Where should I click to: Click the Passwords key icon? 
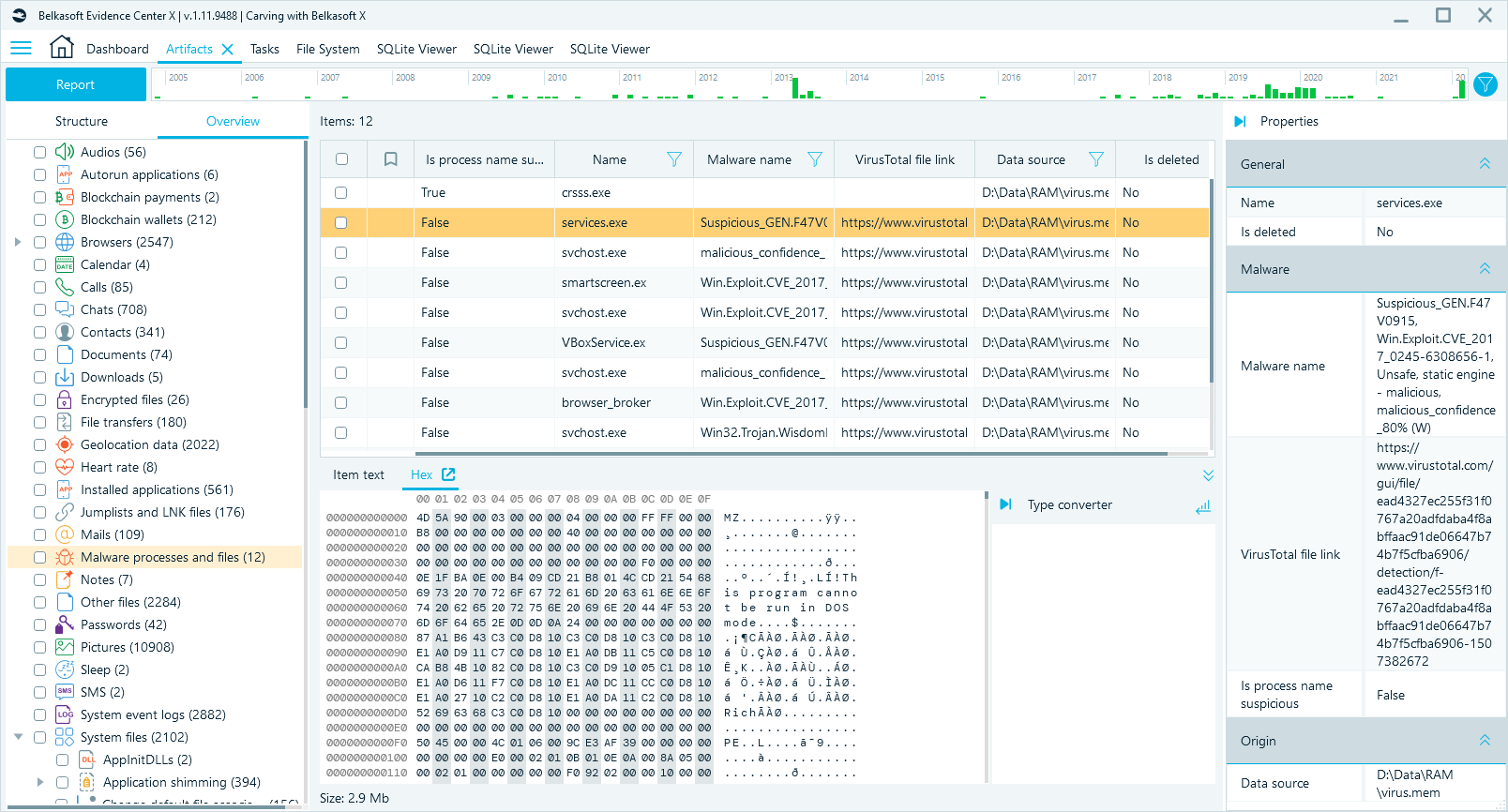(65, 624)
